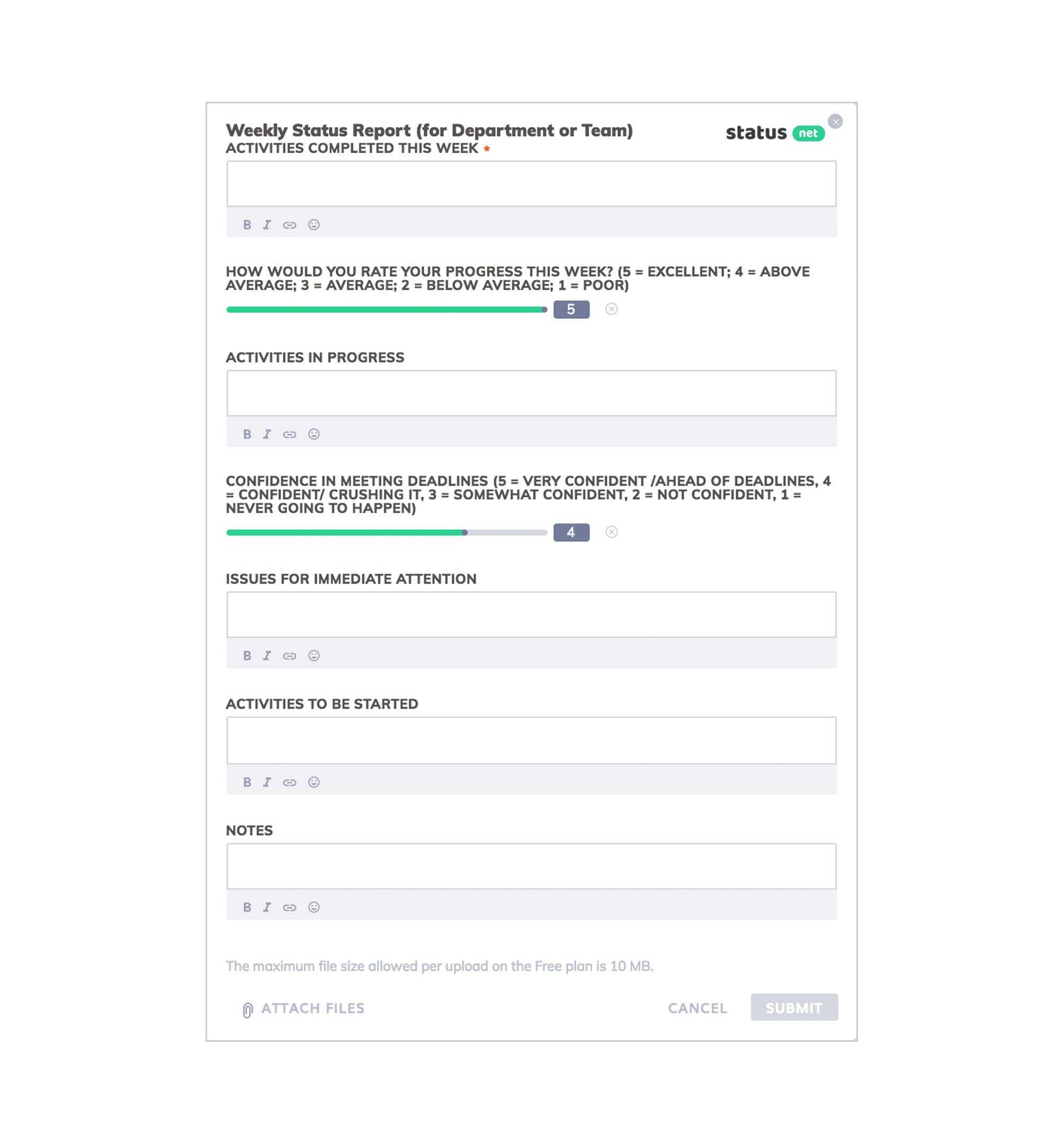Click the Bold icon in Notes section

coord(248,907)
